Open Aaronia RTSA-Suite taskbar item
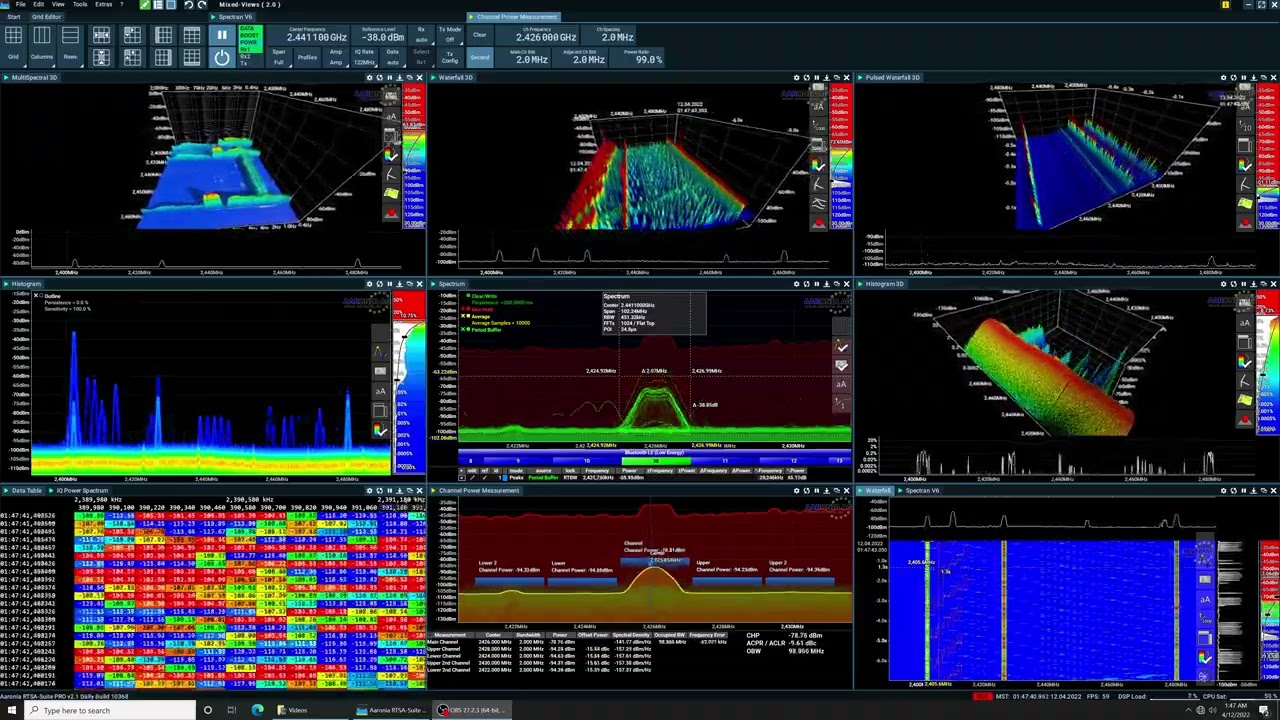The height and width of the screenshot is (720, 1280). 392,710
